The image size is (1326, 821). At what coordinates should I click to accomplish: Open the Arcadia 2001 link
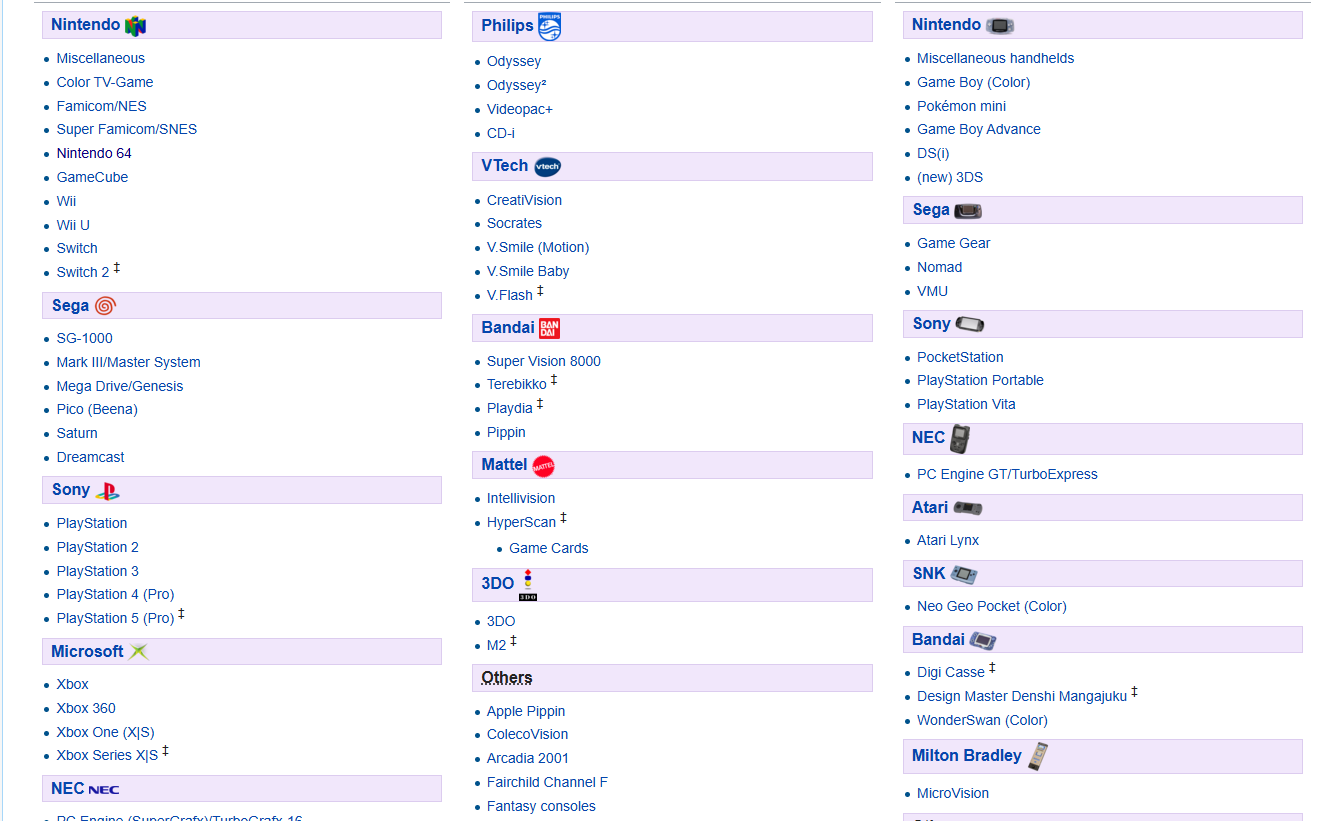point(528,758)
